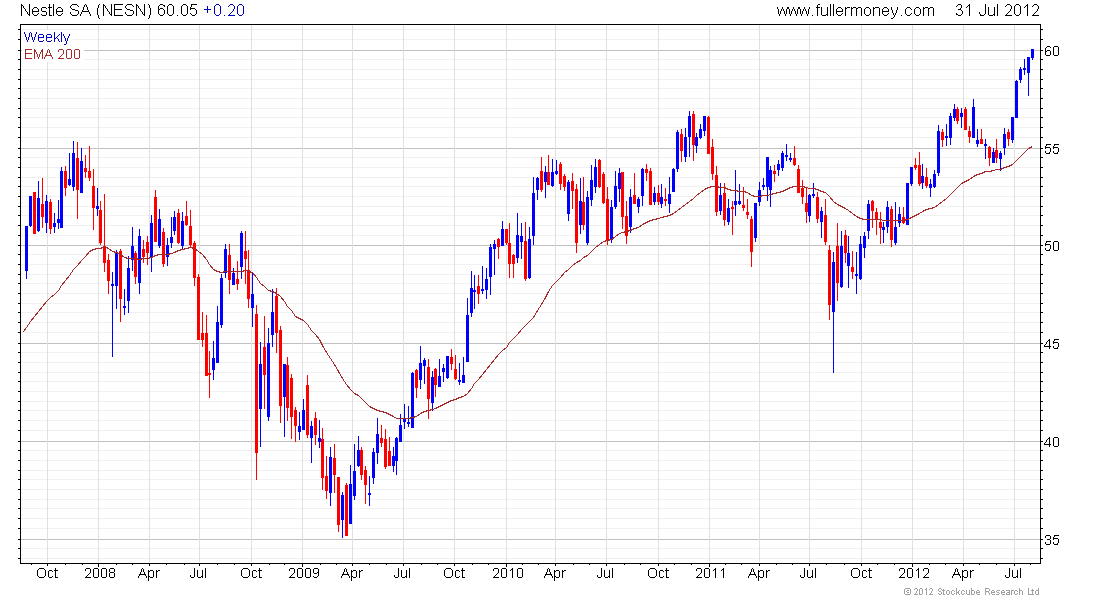Image resolution: width=1100 pixels, height=600 pixels.
Task: Click the 2009 year label on time axis
Action: pyautogui.click(x=304, y=573)
